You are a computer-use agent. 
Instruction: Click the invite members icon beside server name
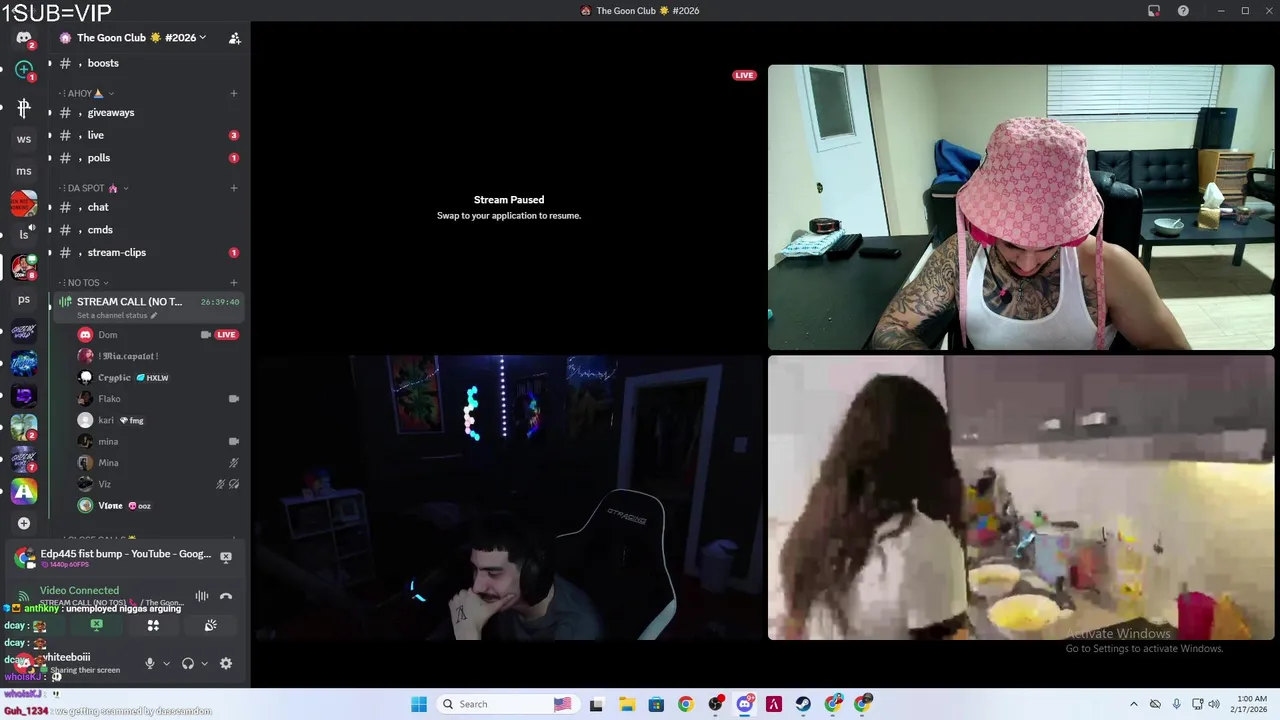234,38
